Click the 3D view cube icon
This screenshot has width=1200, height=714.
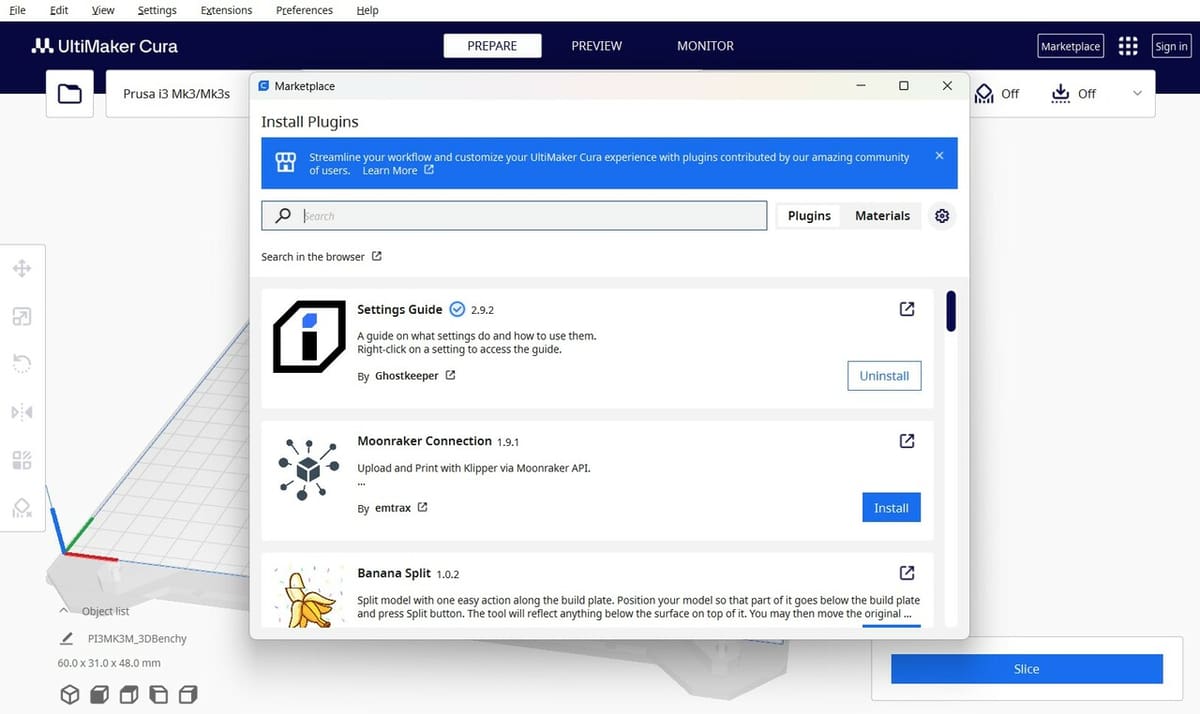(x=69, y=694)
